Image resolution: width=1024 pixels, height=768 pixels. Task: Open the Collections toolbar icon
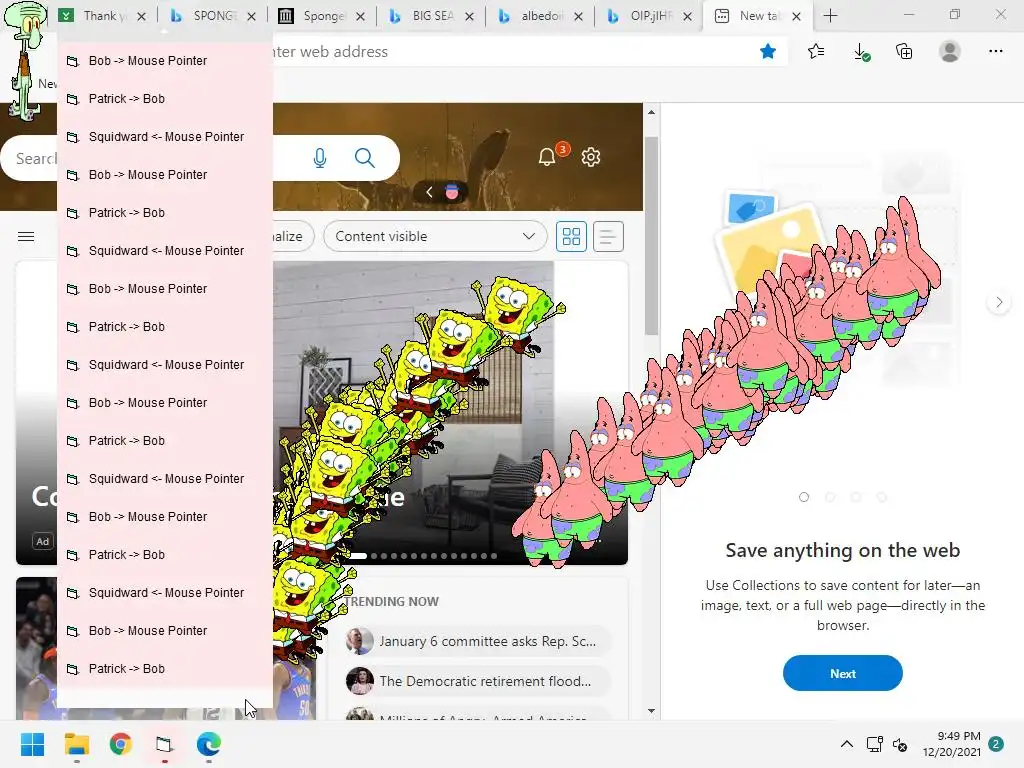[904, 52]
